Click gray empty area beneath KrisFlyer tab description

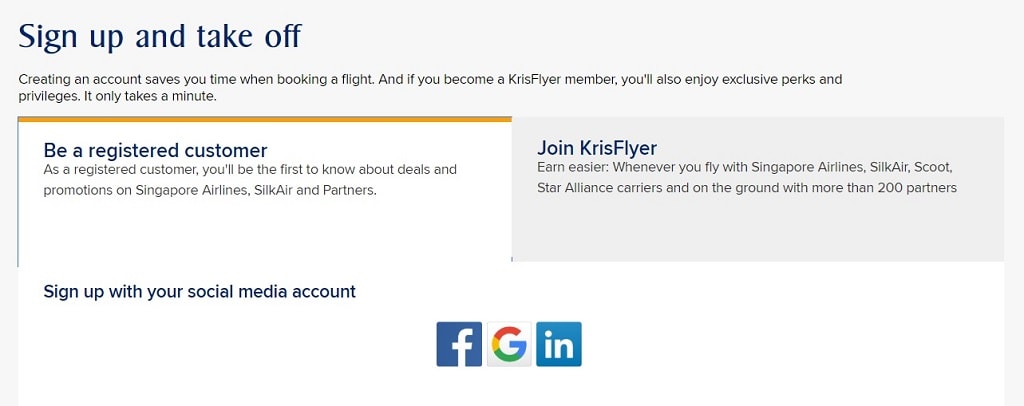coord(758,228)
